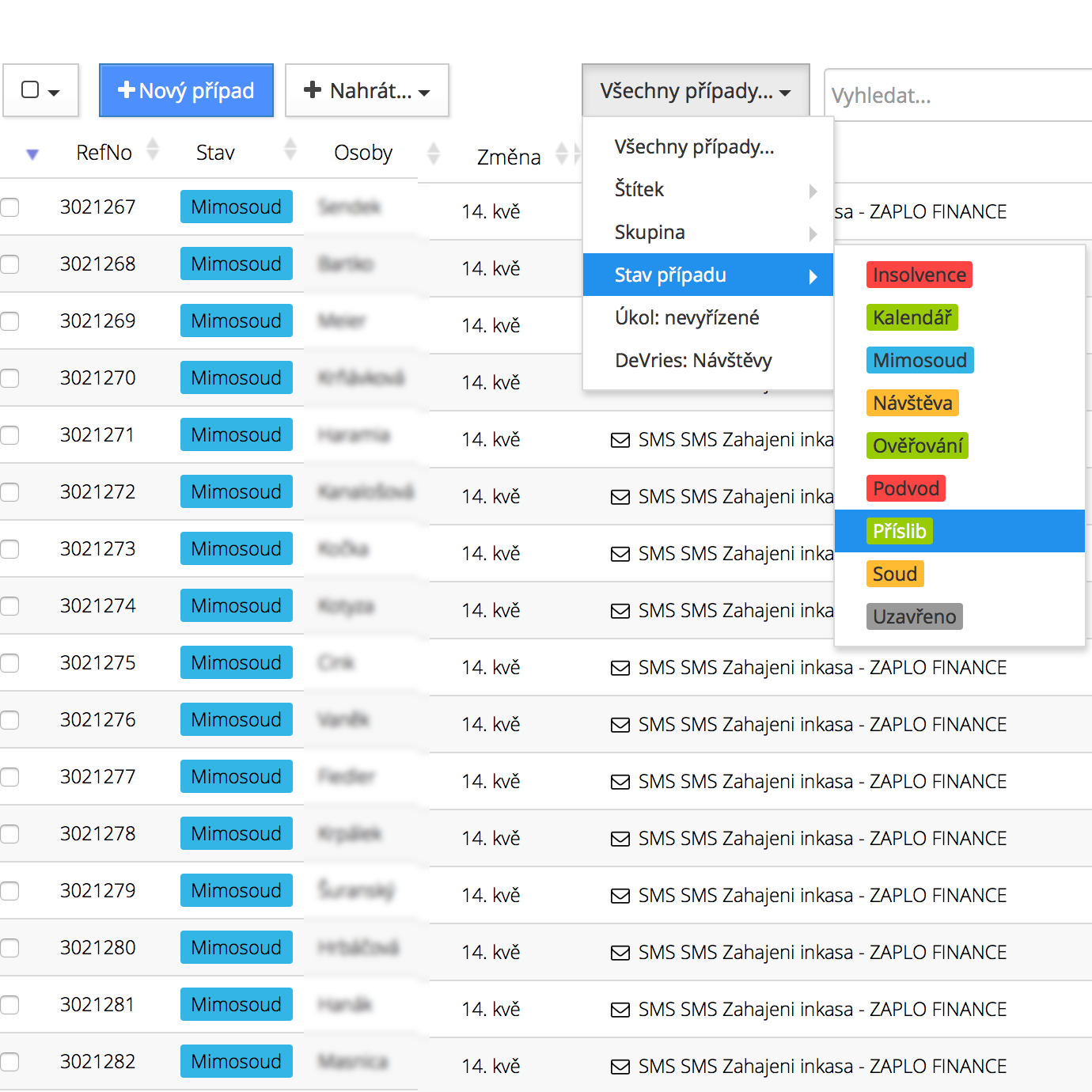The image size is (1092, 1092).
Task: Create a case with Nový případ
Action: [x=186, y=91]
